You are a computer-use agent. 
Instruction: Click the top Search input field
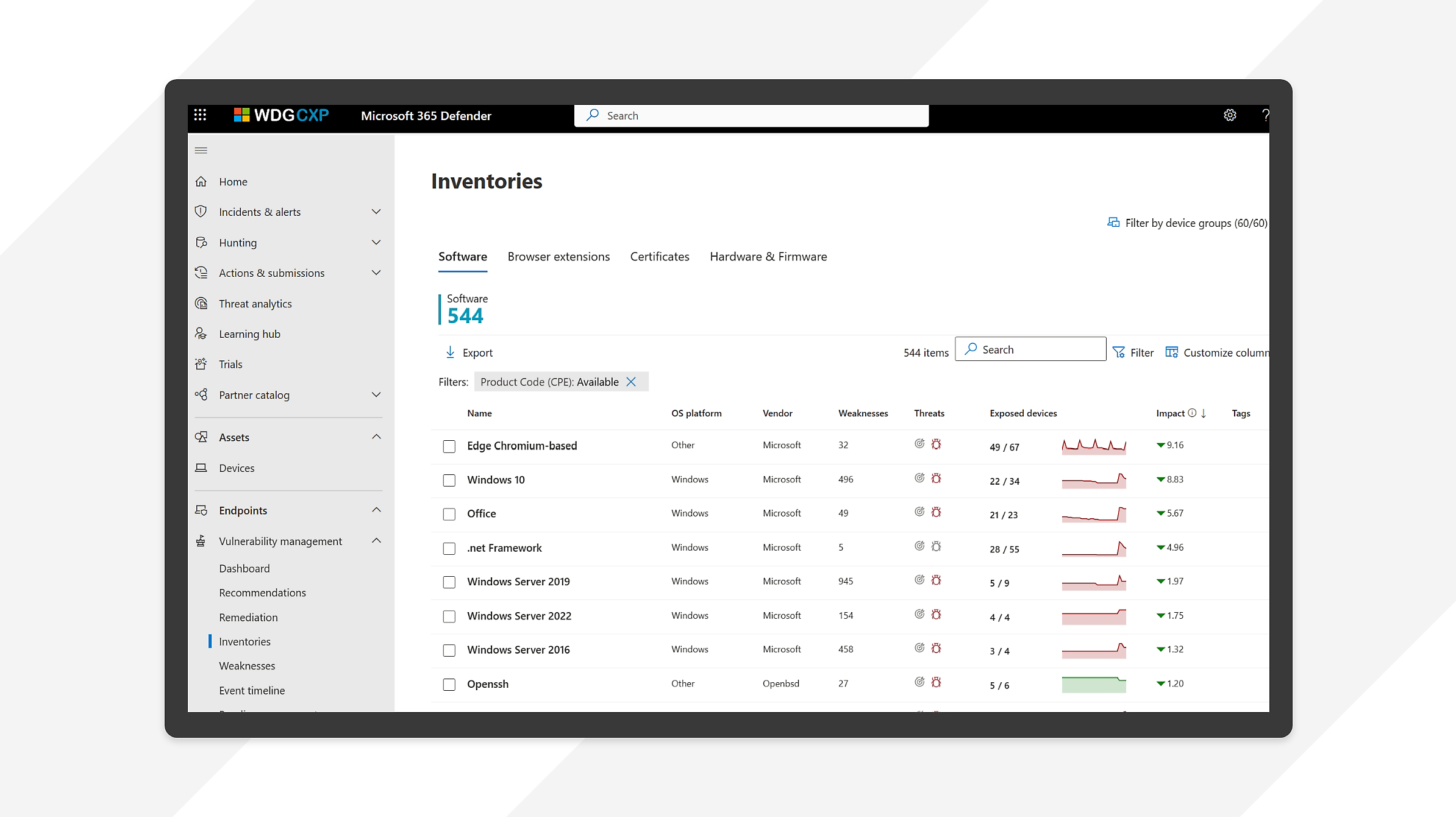[751, 116]
